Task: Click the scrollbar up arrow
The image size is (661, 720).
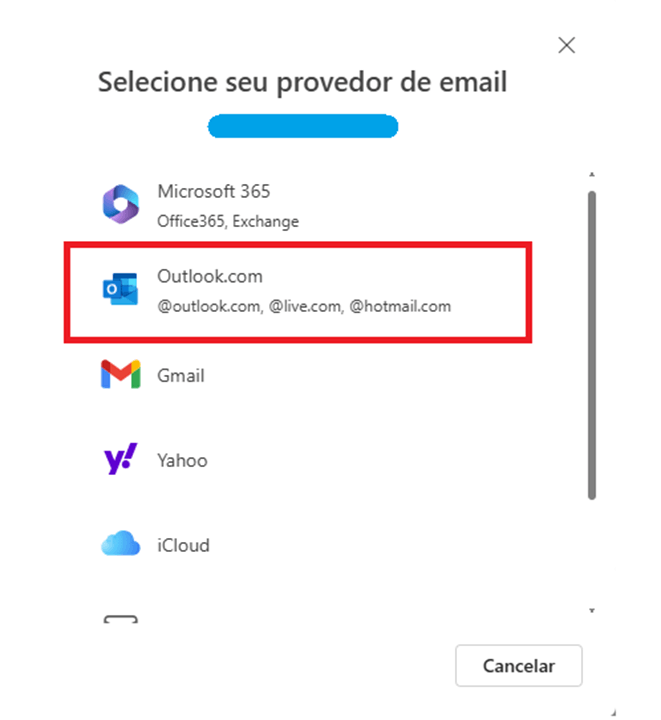Action: pyautogui.click(x=592, y=174)
